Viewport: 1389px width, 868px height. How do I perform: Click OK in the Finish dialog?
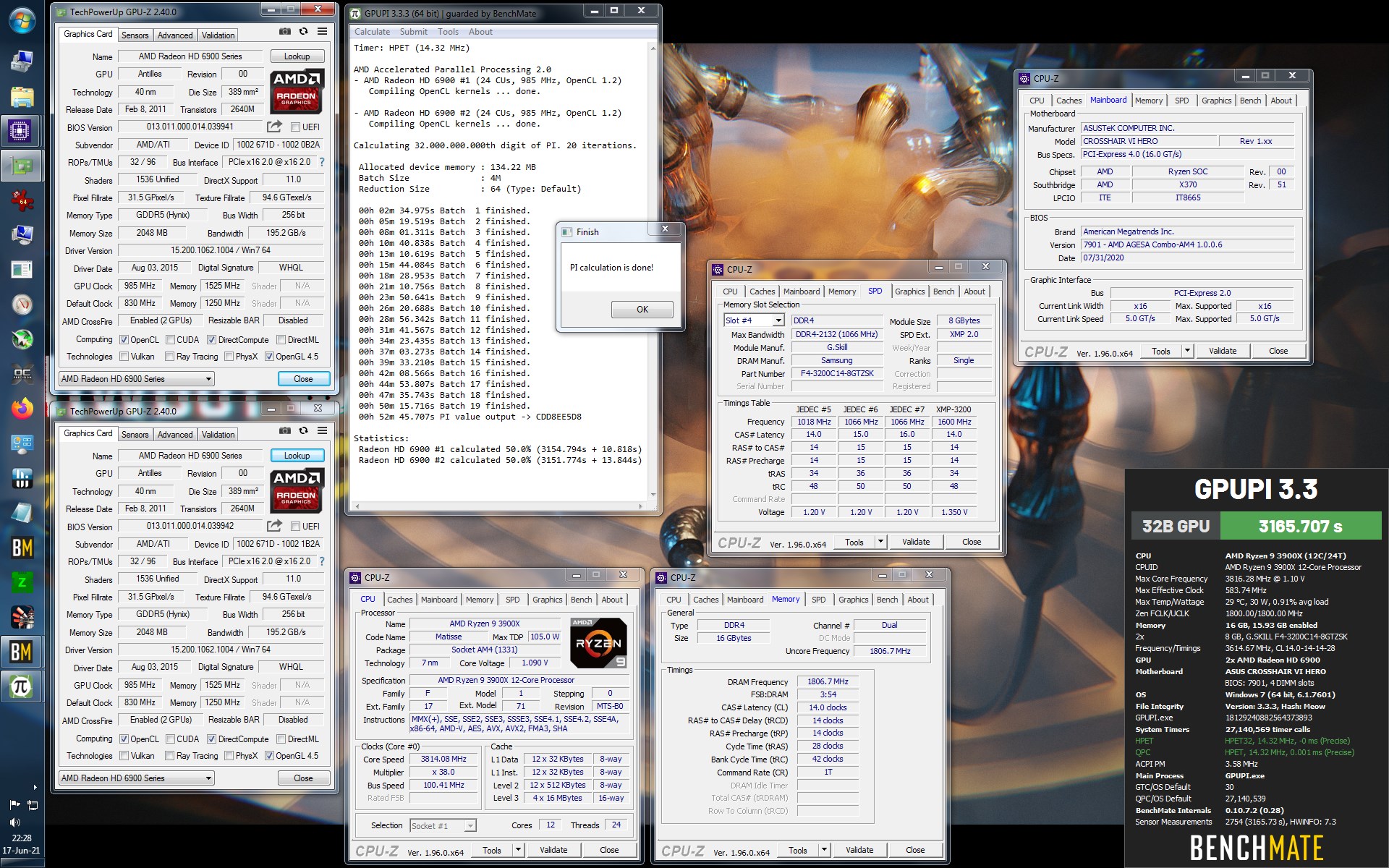coord(642,310)
